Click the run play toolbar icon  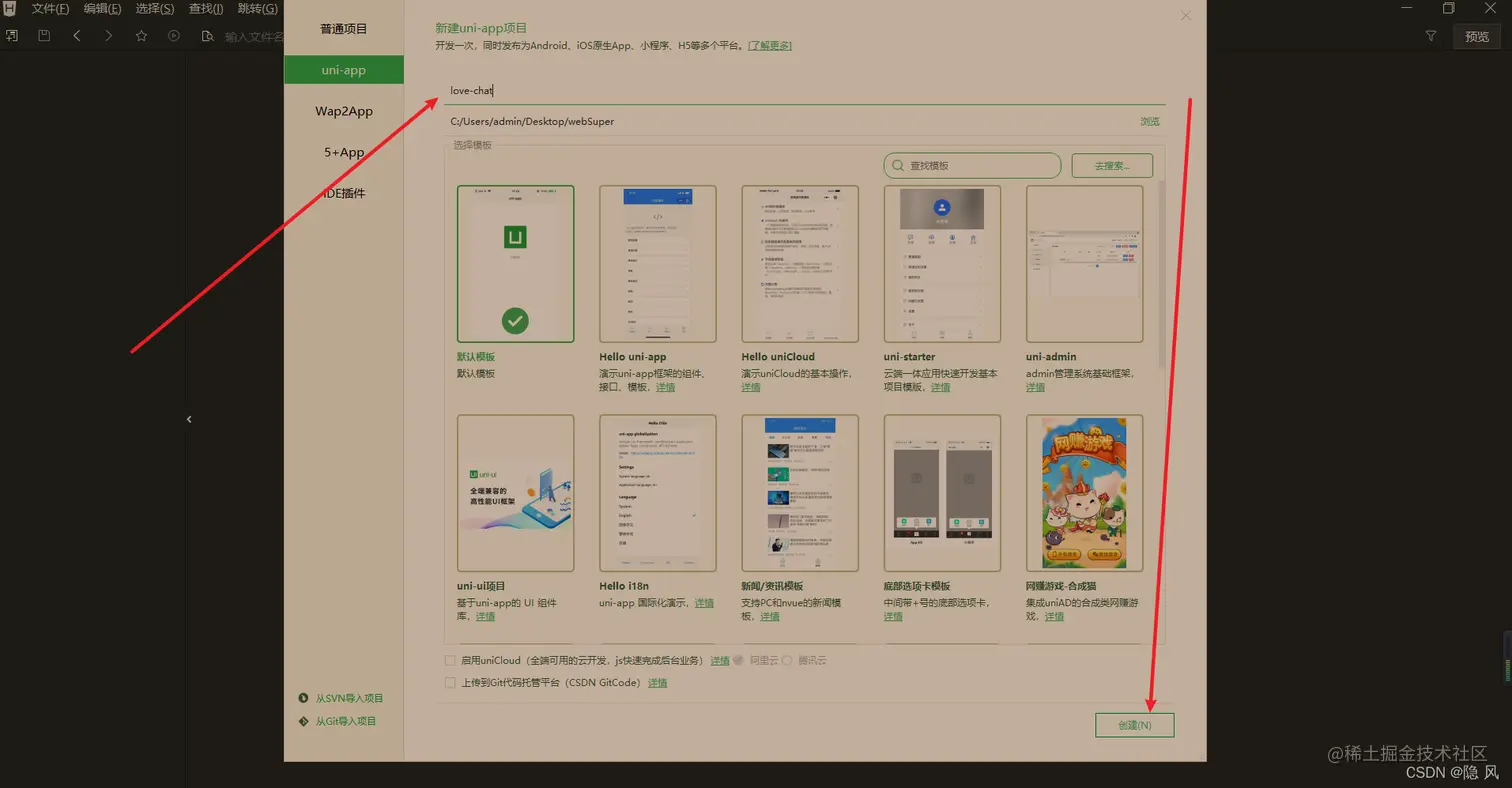coord(174,36)
